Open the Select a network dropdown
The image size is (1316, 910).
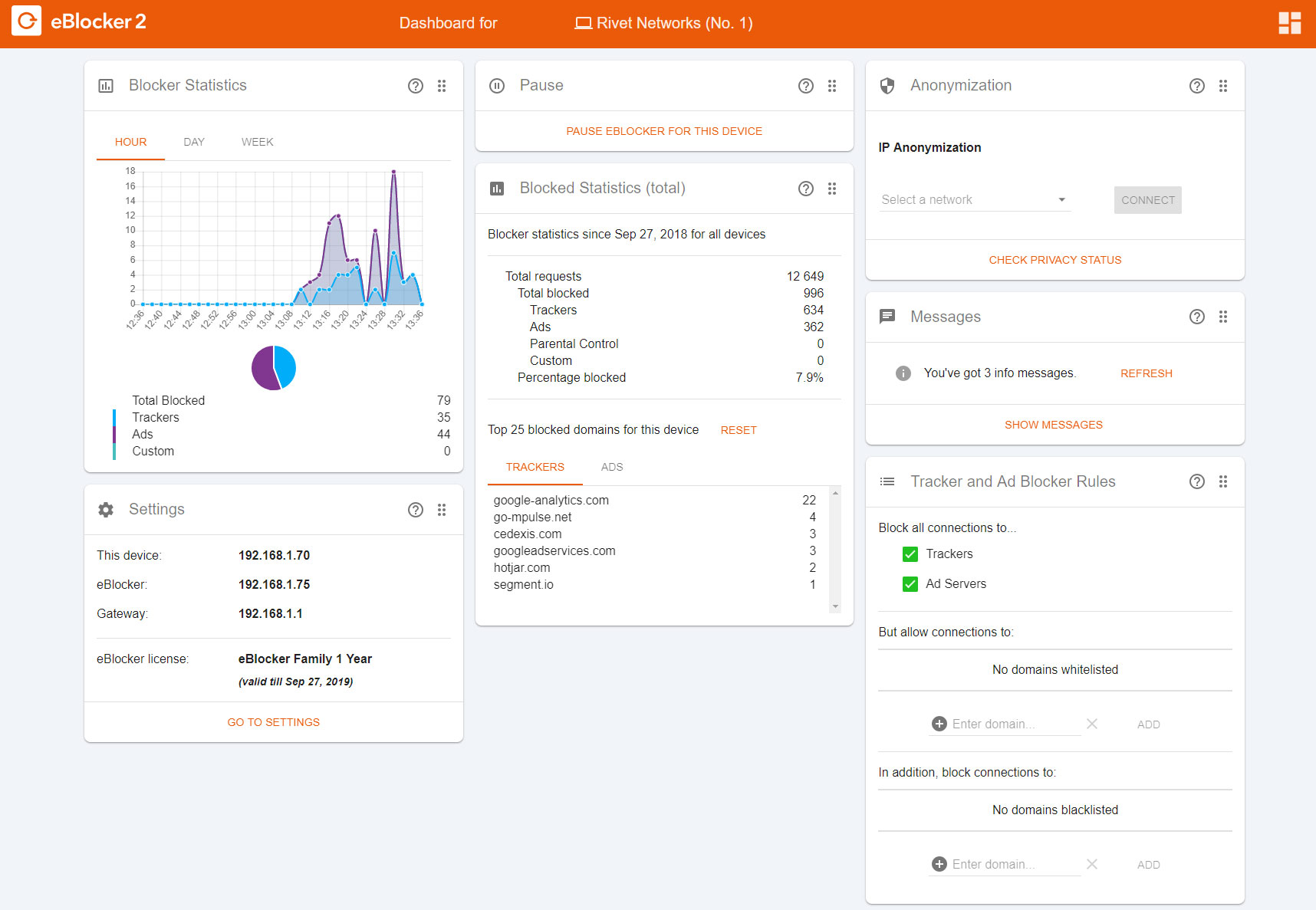[x=974, y=199]
